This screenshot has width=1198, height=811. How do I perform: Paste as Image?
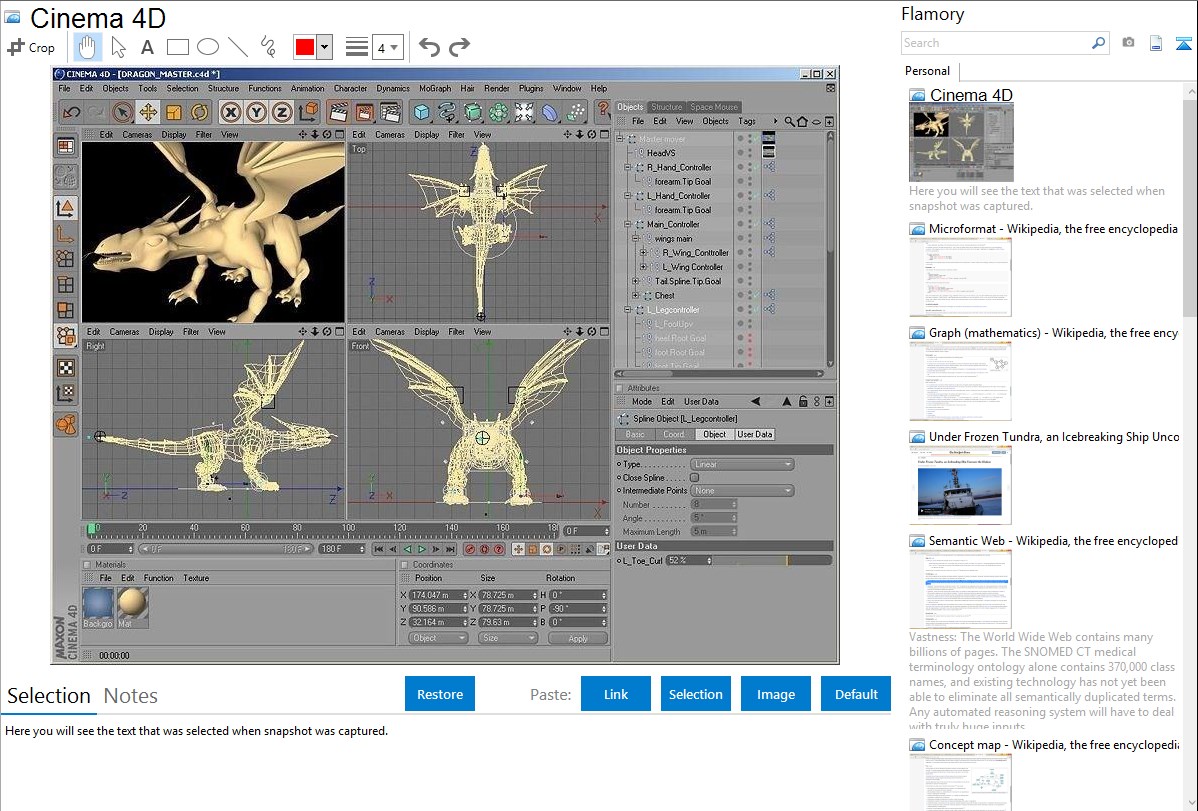(775, 694)
